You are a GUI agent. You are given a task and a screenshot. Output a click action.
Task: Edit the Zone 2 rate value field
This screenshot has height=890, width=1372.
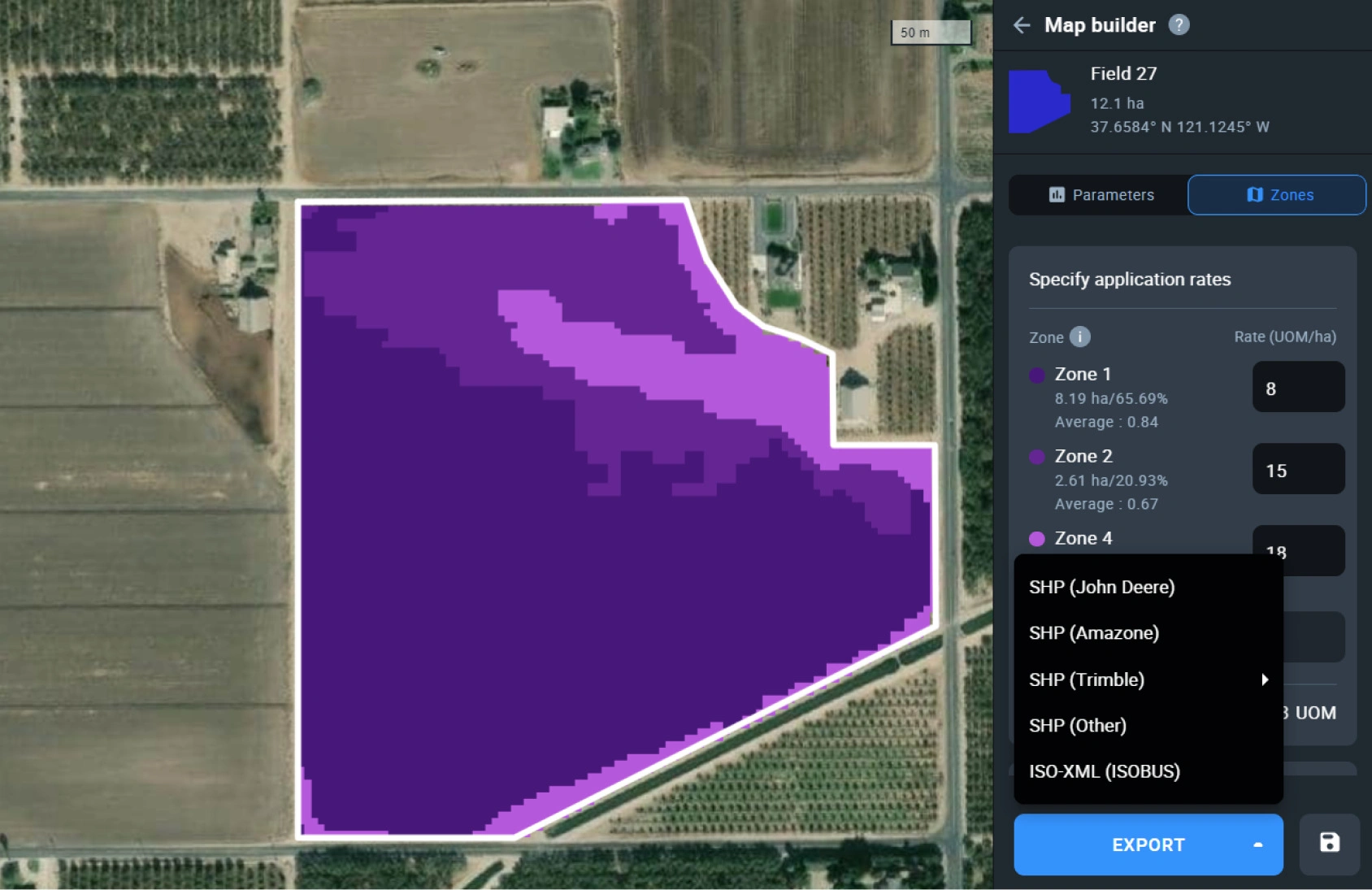click(1297, 470)
